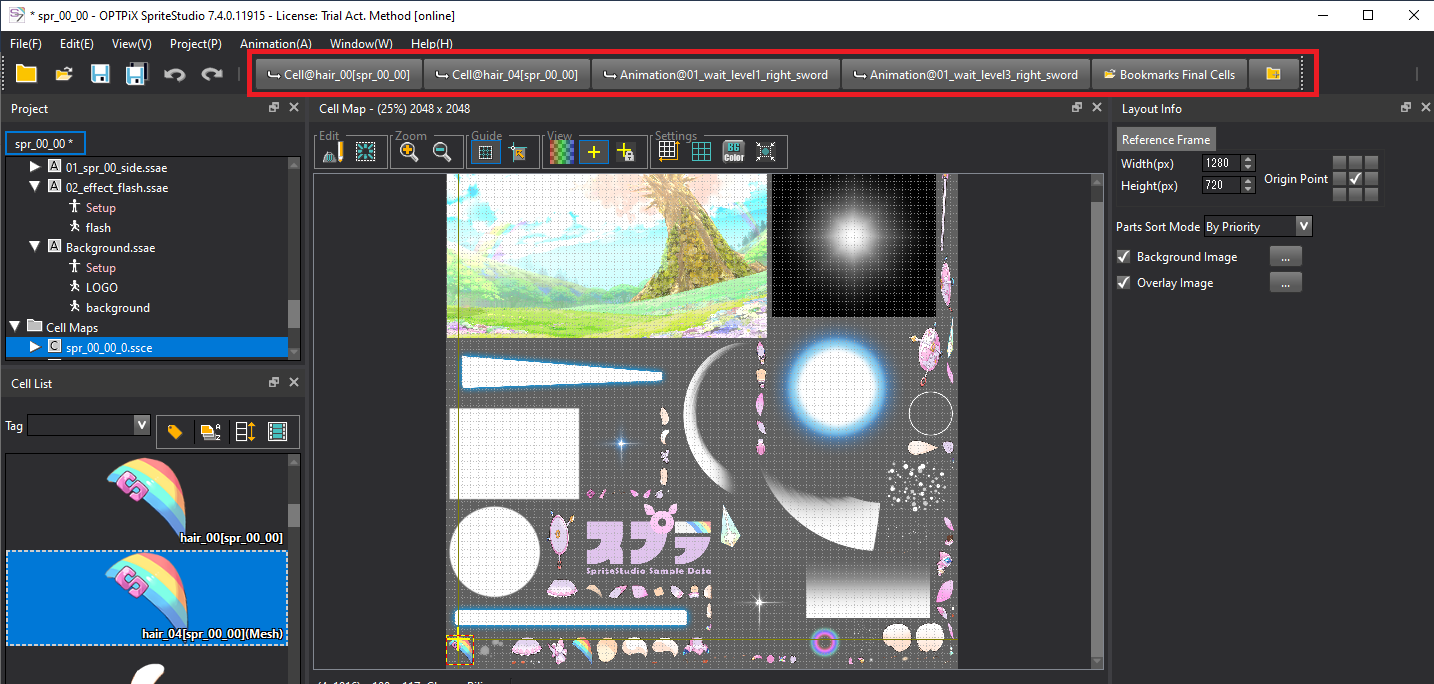This screenshot has width=1434, height=684.
Task: Click the film strip icon in Cell List
Action: tap(278, 432)
